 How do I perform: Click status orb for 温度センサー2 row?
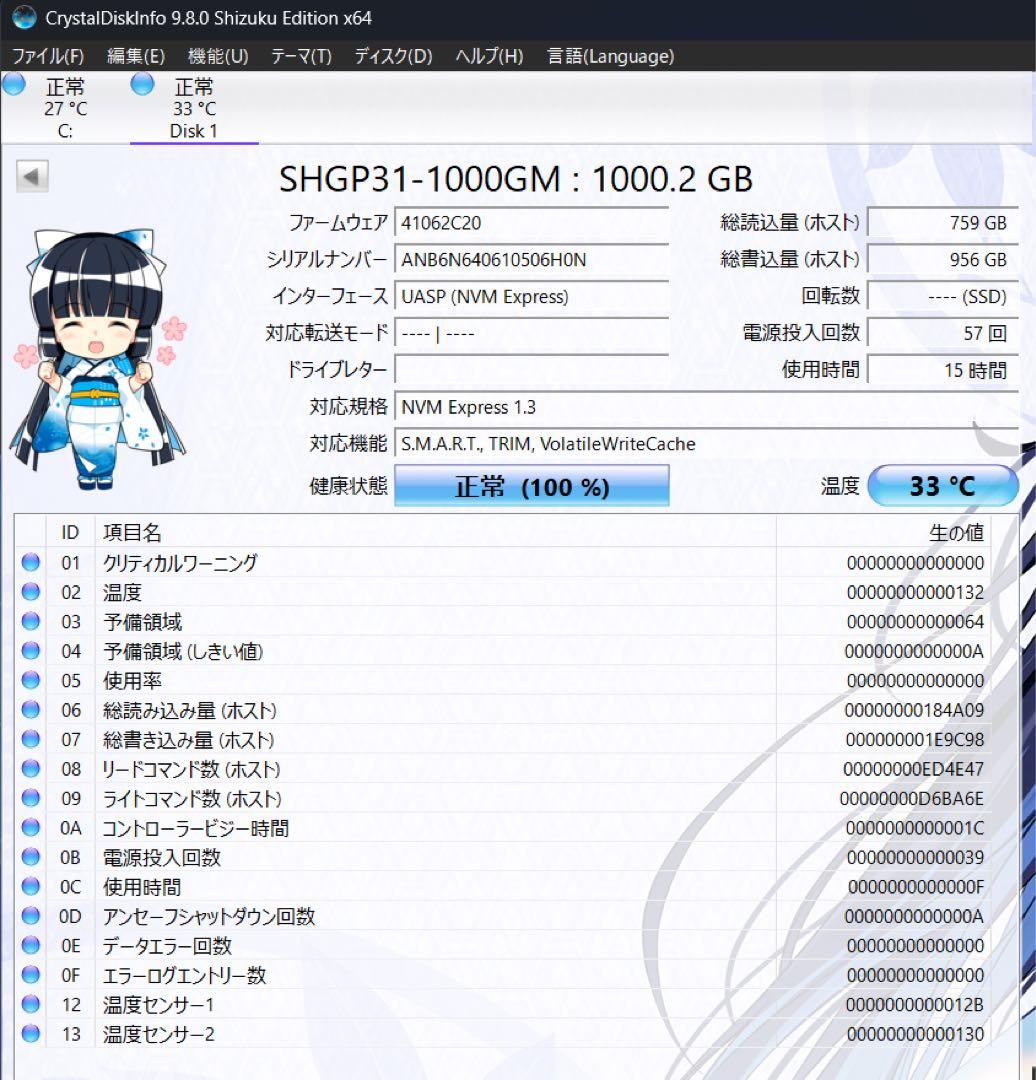tap(30, 1033)
